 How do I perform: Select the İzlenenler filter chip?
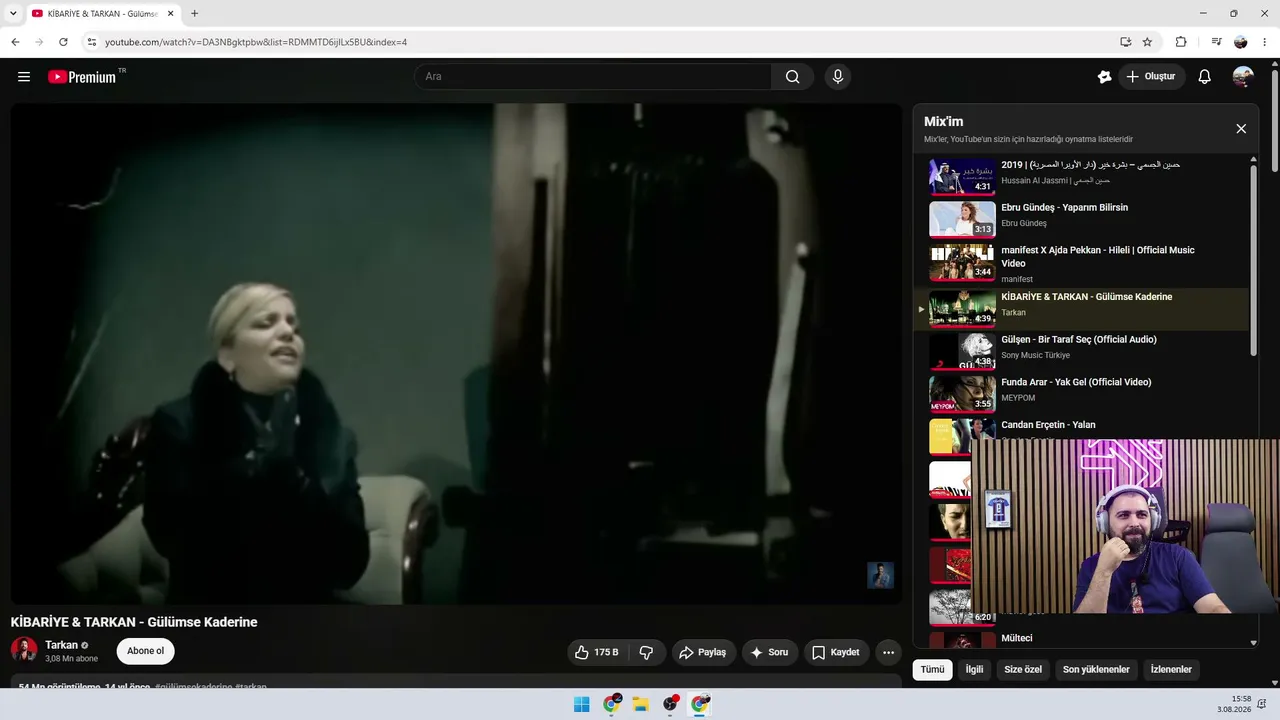[1171, 669]
